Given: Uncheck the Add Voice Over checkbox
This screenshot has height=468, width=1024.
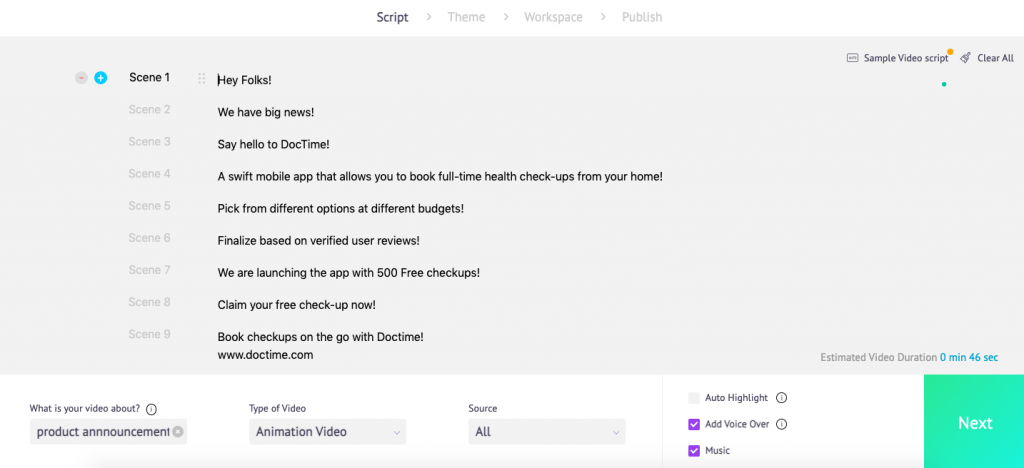Looking at the screenshot, I should (694, 424).
